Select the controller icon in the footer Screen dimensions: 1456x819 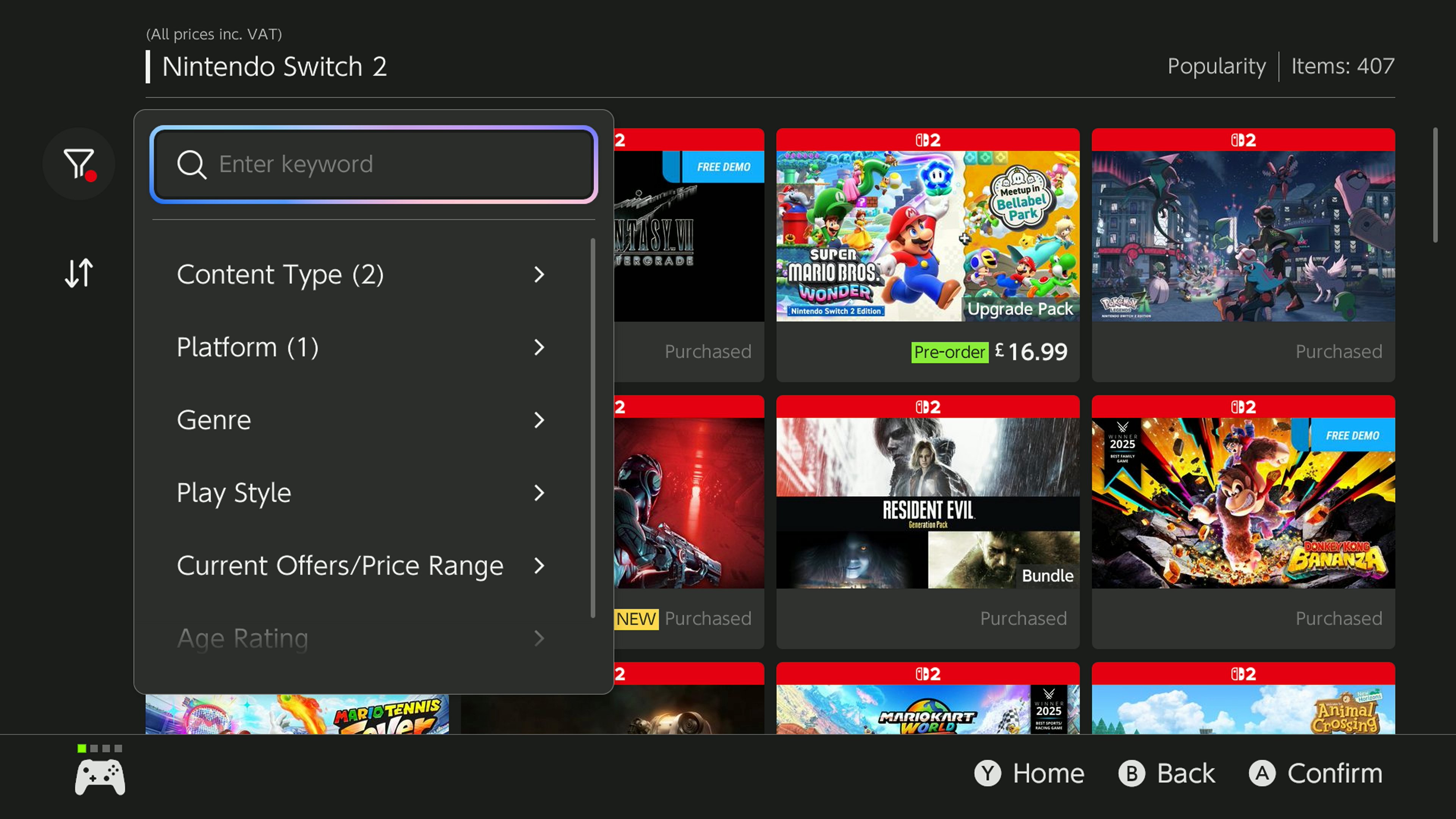tap(100, 777)
